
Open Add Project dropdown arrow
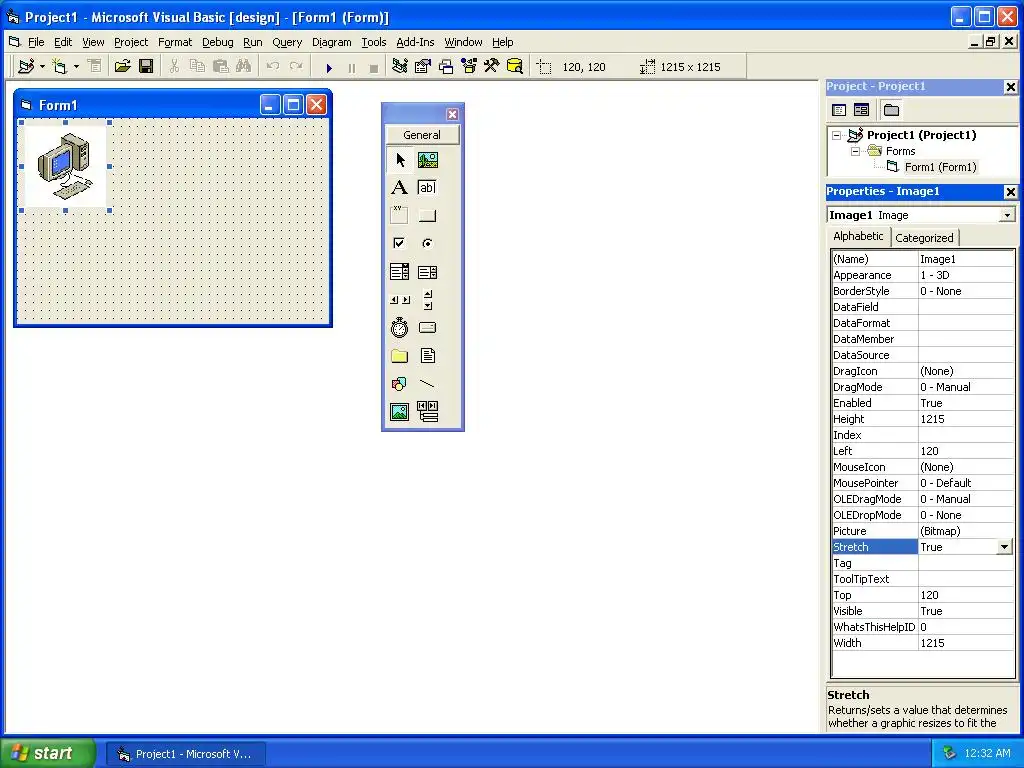click(x=42, y=67)
